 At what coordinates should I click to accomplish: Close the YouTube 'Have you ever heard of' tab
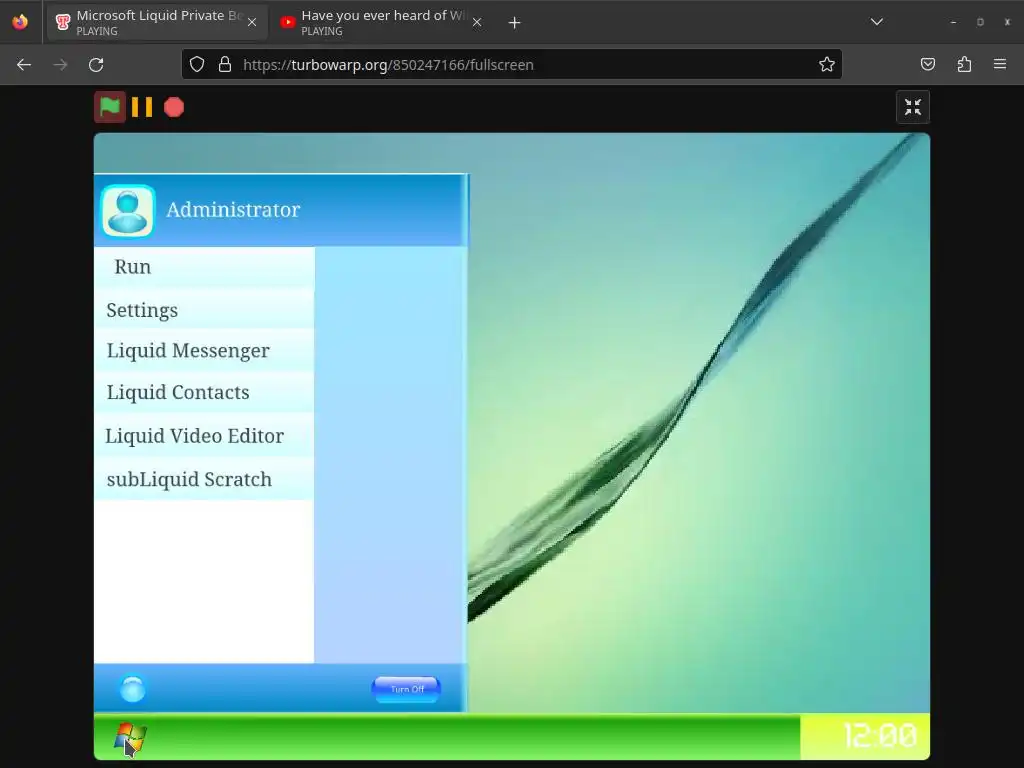click(x=477, y=22)
